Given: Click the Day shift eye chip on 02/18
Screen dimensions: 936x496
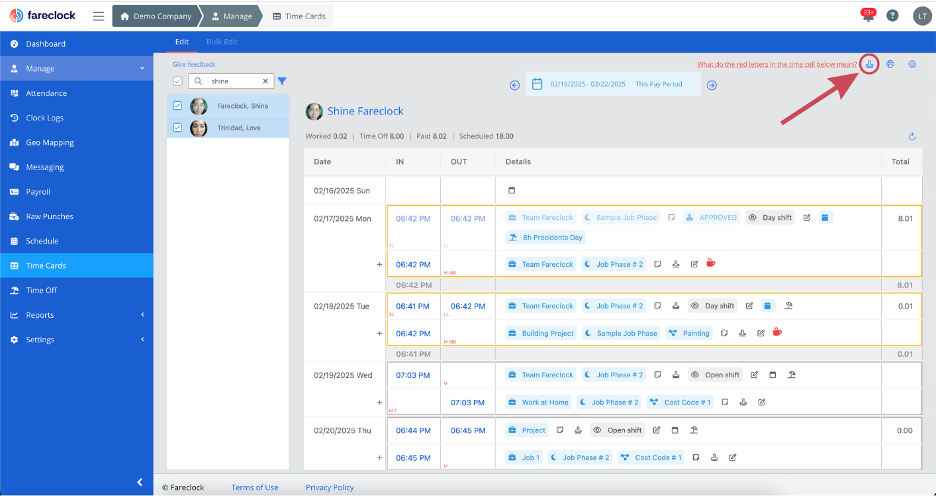Looking at the screenshot, I should (x=713, y=306).
